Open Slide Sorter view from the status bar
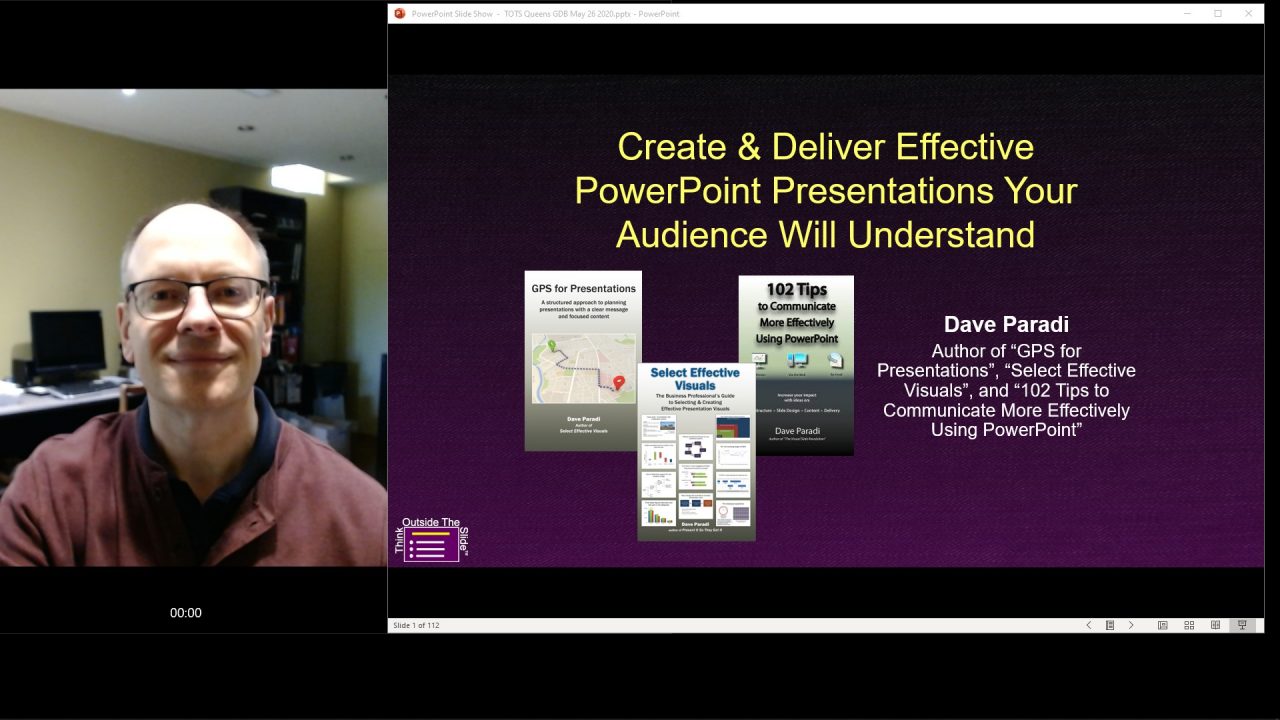 (1189, 625)
